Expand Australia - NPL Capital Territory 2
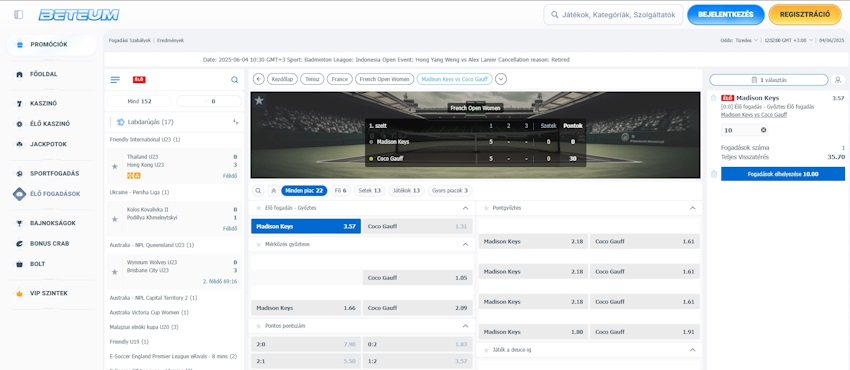The width and height of the screenshot is (850, 370). coord(153,298)
